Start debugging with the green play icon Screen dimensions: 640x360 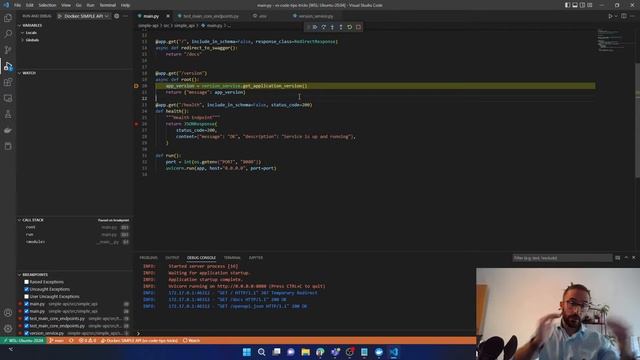pos(60,16)
